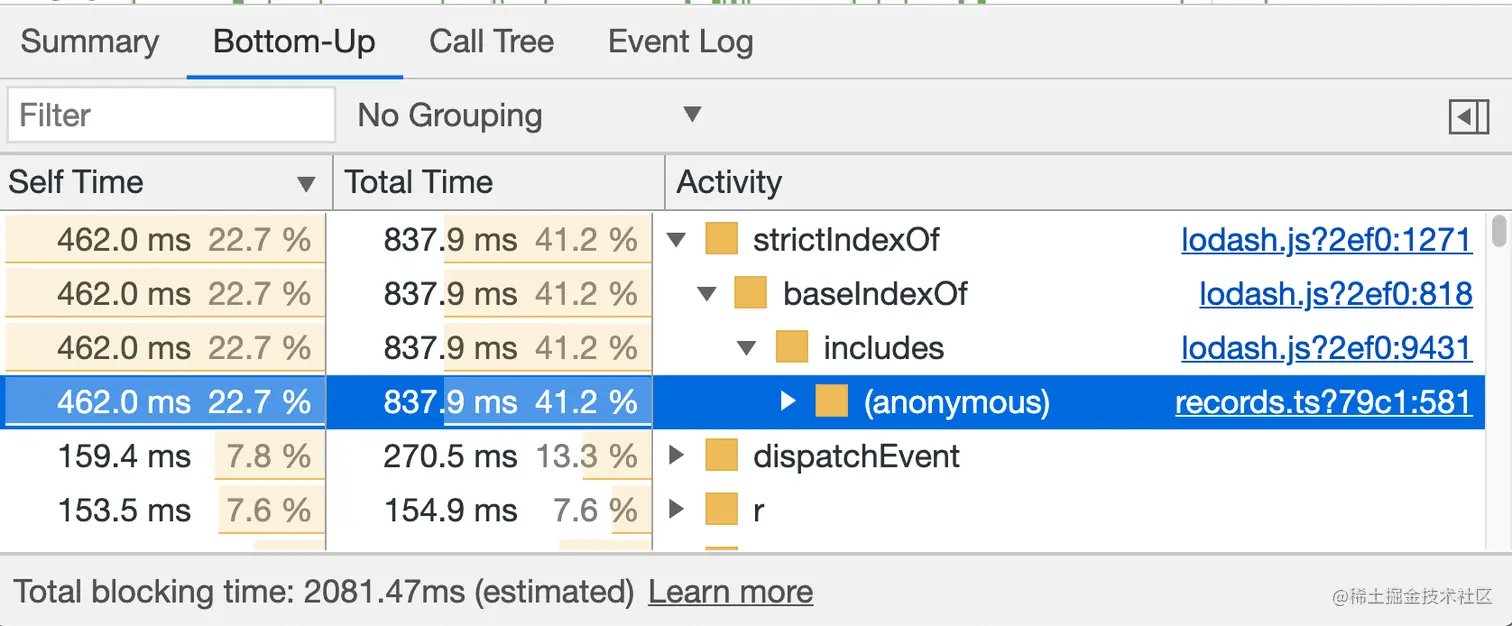Expand the (anonymous) row
Viewport: 1512px width, 626px height.
(x=788, y=402)
